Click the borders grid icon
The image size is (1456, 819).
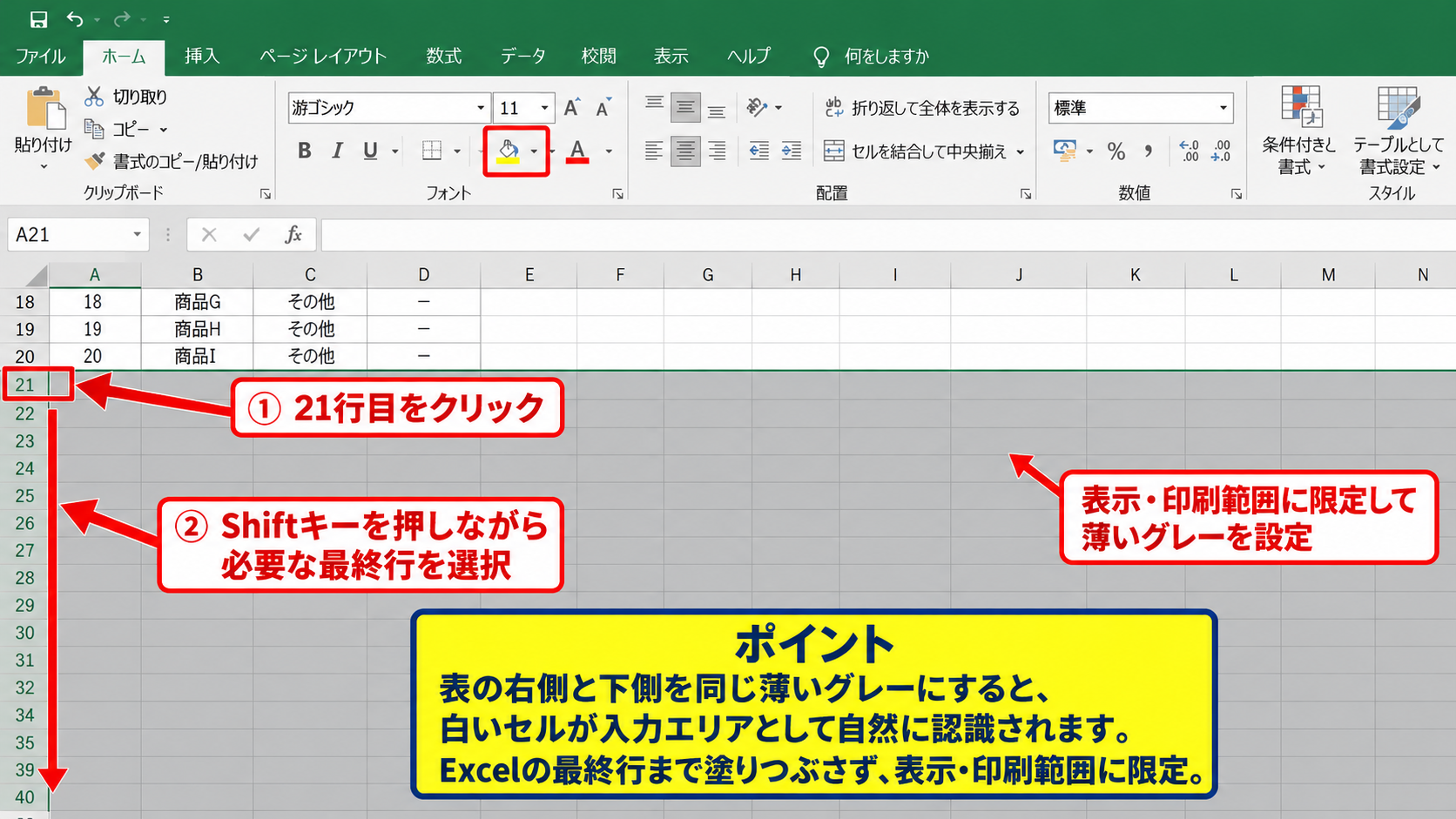432,151
